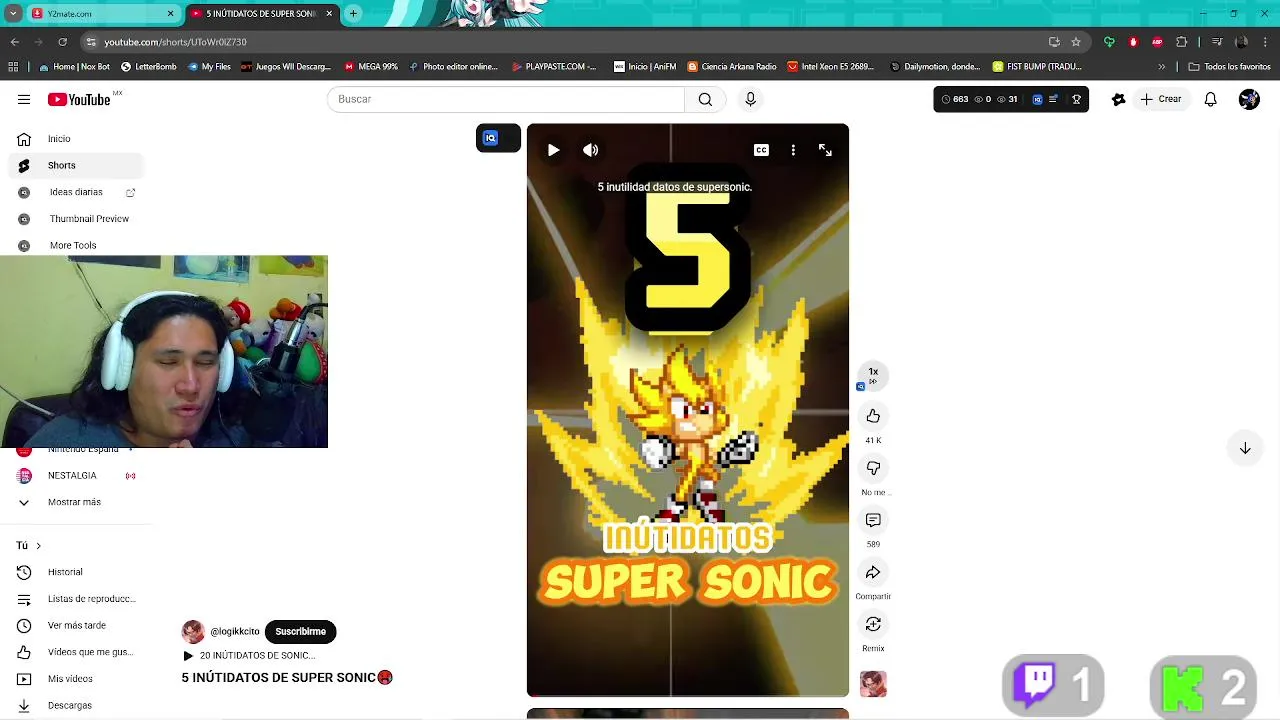The width and height of the screenshot is (1280, 720).
Task: Remix this Short
Action: point(873,624)
